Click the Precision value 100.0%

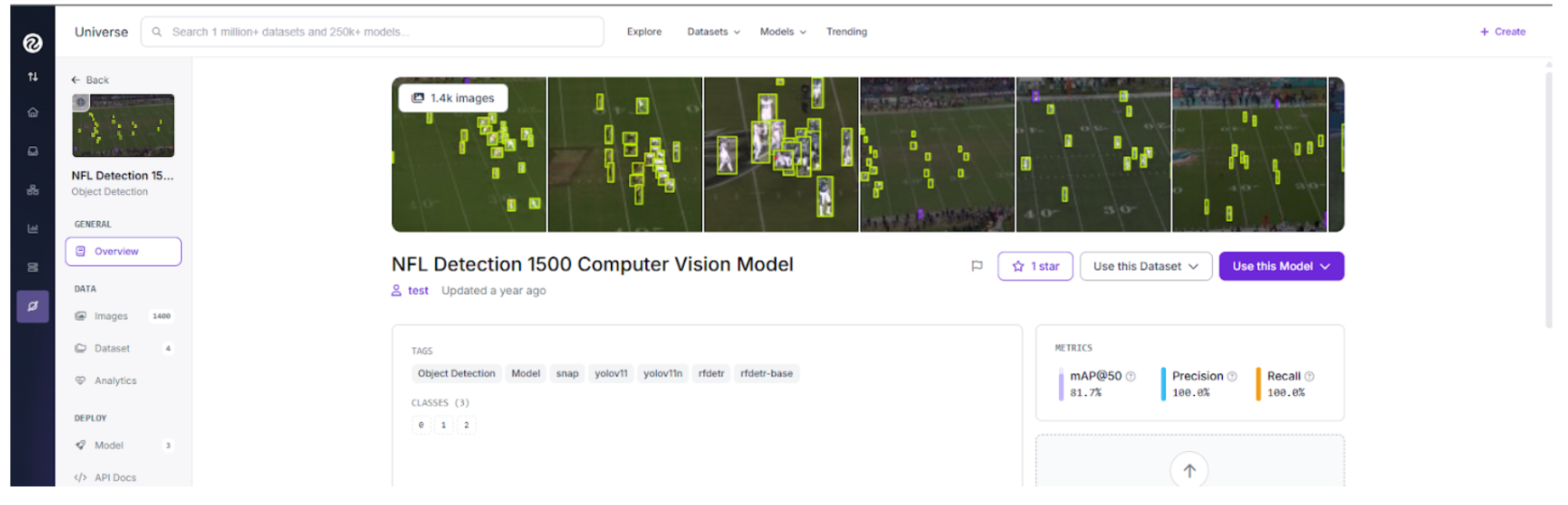[1191, 392]
